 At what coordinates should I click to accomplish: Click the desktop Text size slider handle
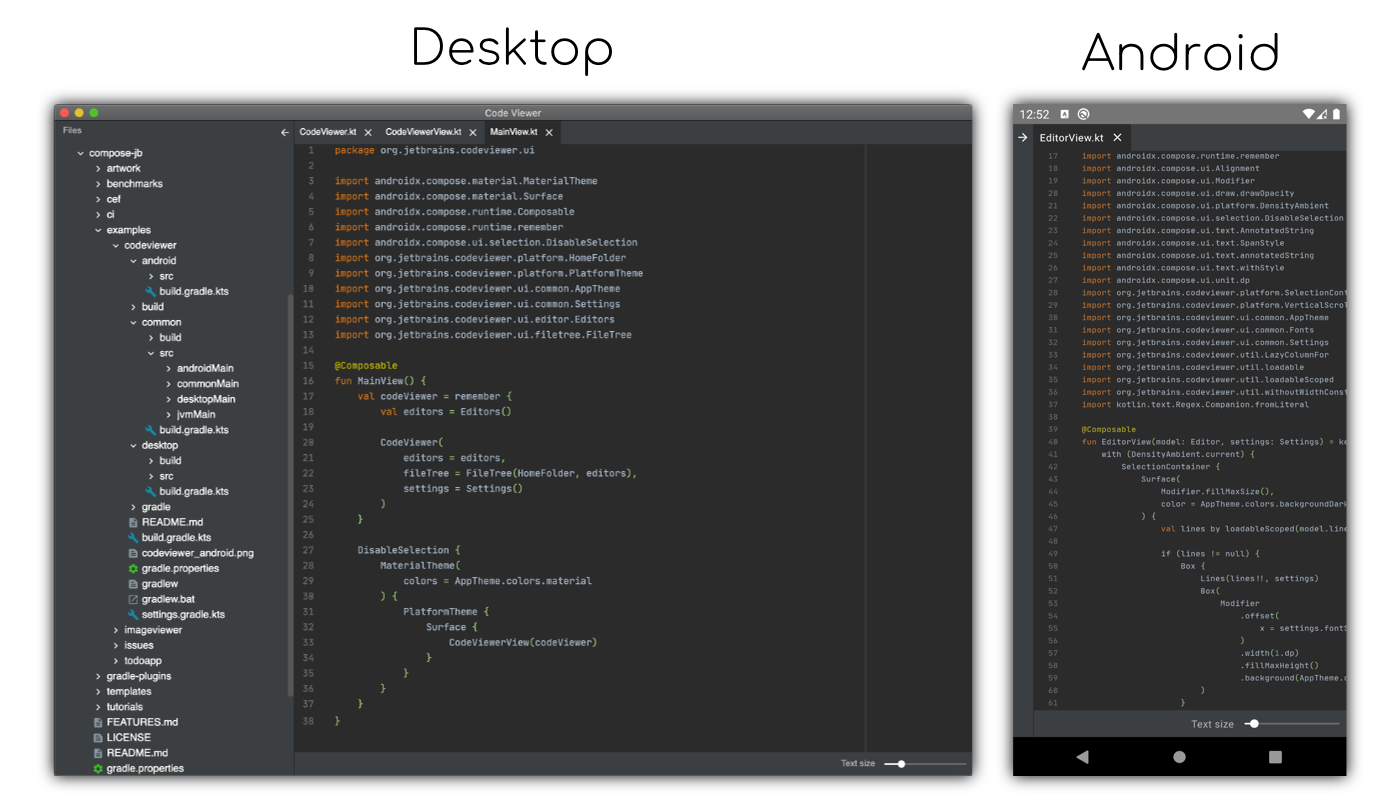point(901,764)
